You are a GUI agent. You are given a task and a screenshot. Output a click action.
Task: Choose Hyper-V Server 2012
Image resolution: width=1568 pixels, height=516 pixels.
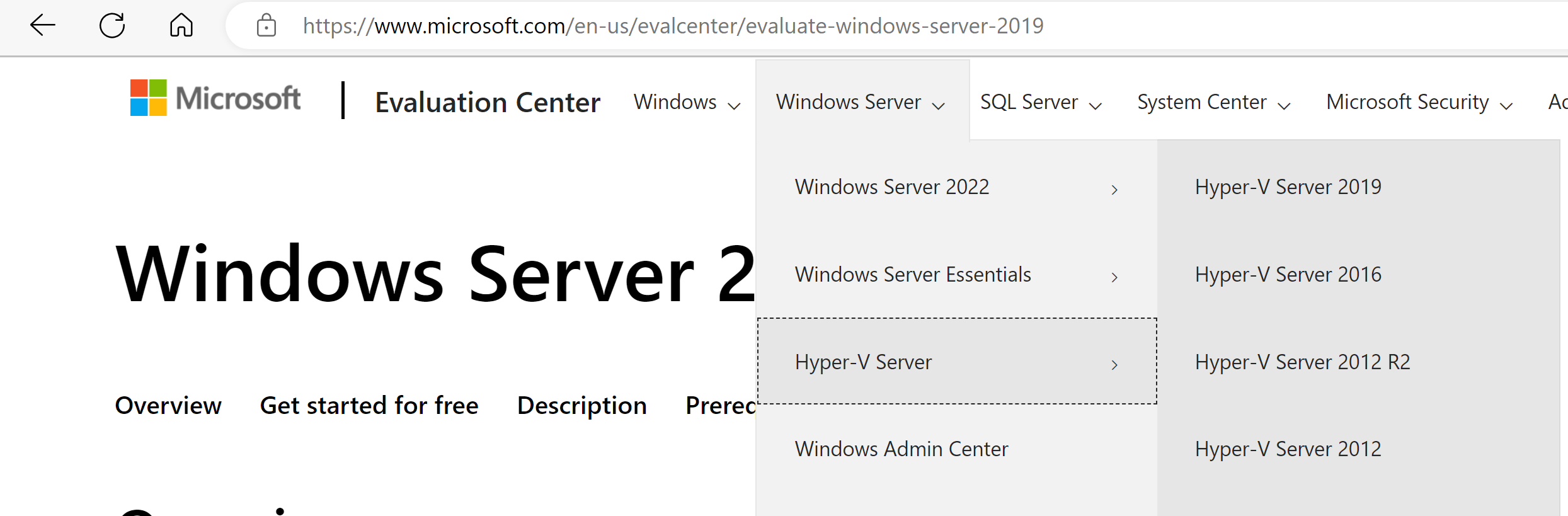click(x=1288, y=449)
